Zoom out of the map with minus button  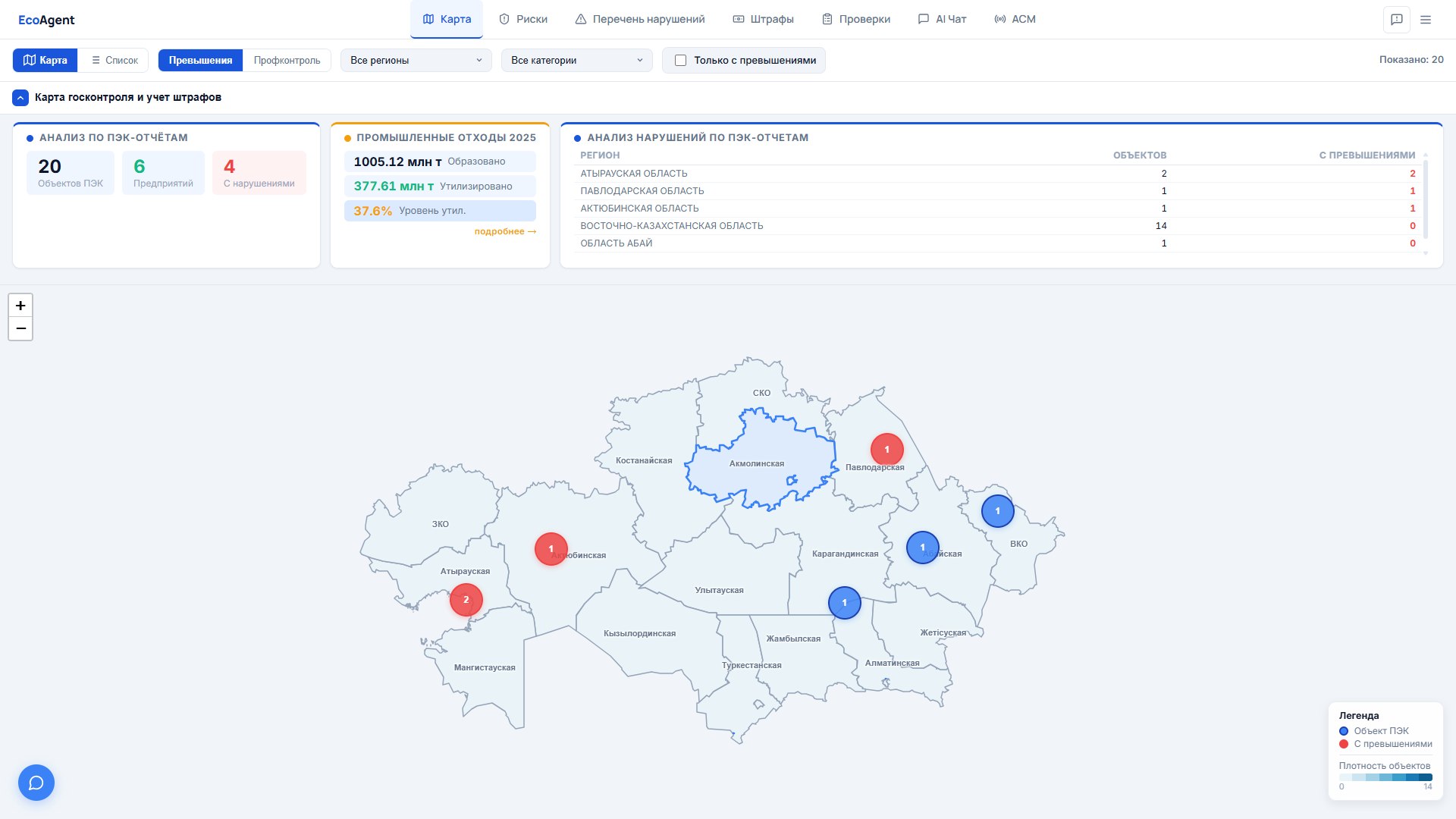coord(20,328)
